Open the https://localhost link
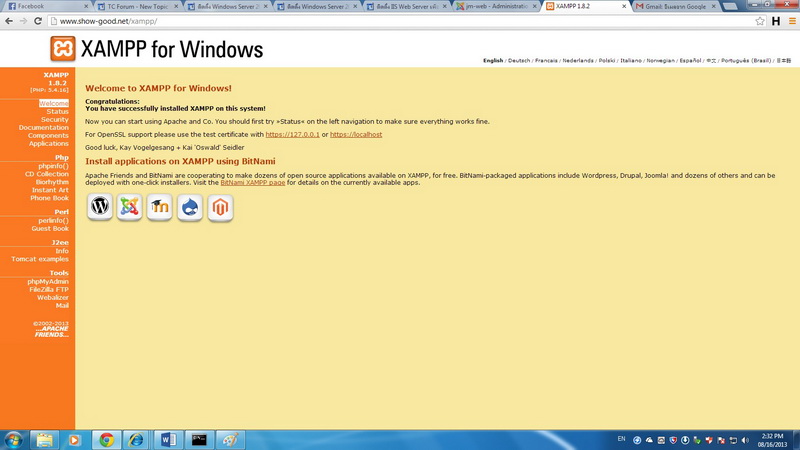 356,135
